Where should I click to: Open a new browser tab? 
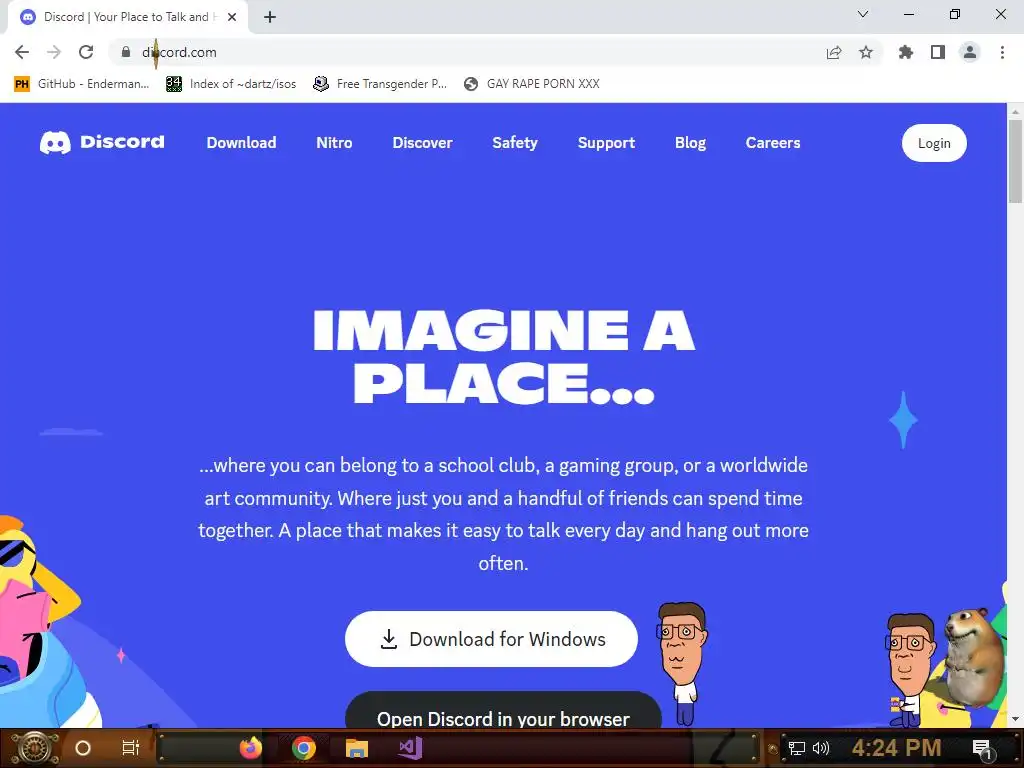click(270, 17)
